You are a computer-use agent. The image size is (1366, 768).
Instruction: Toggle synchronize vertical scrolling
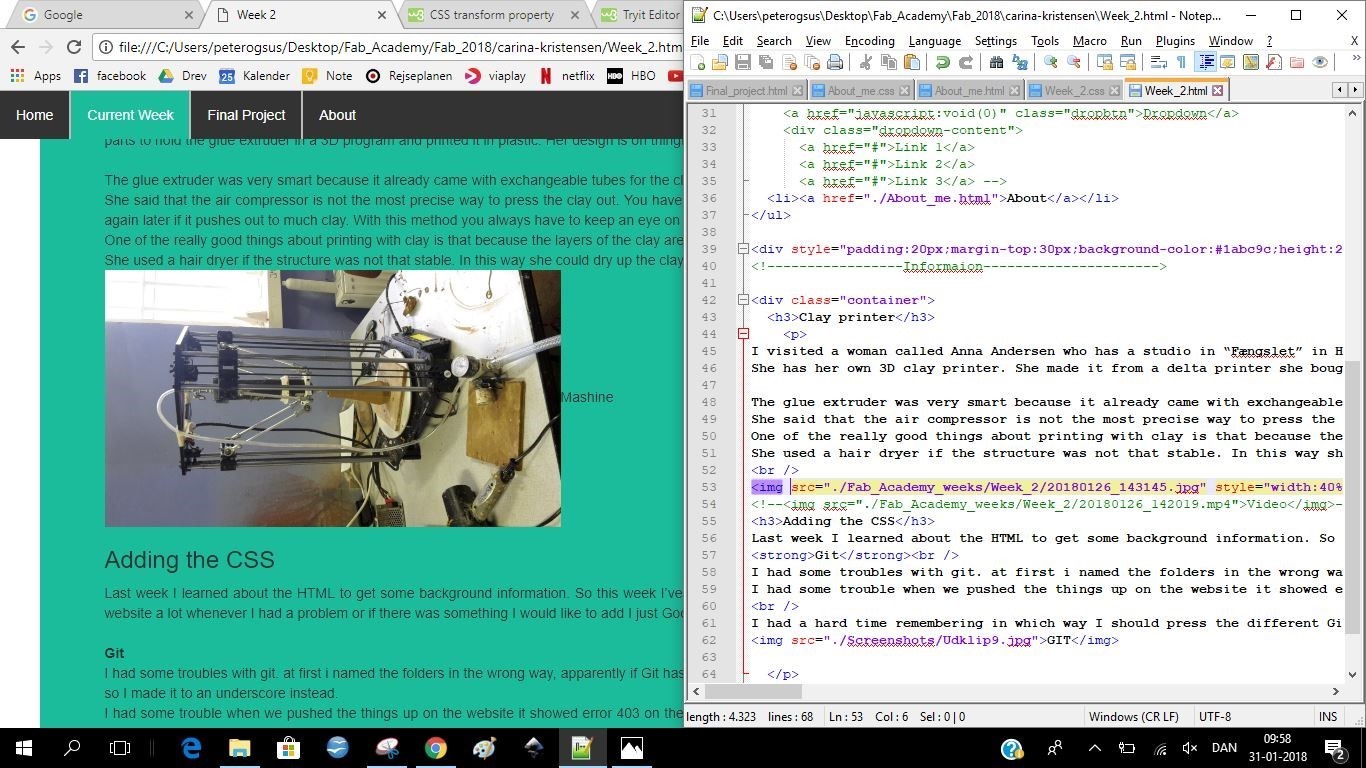point(1104,62)
